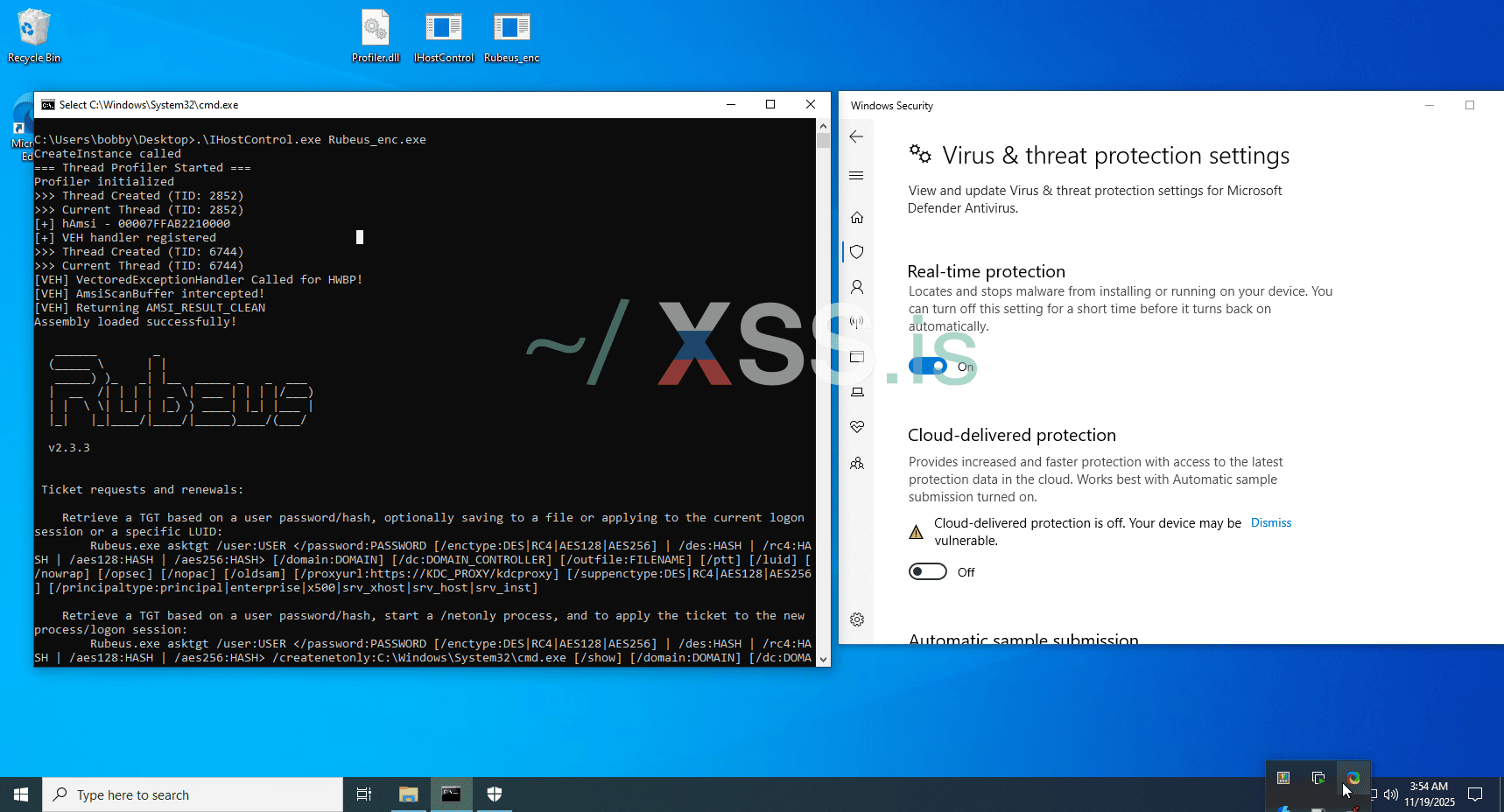Go back using the Windows Security back arrow
Image resolution: width=1504 pixels, height=812 pixels.
[x=856, y=136]
